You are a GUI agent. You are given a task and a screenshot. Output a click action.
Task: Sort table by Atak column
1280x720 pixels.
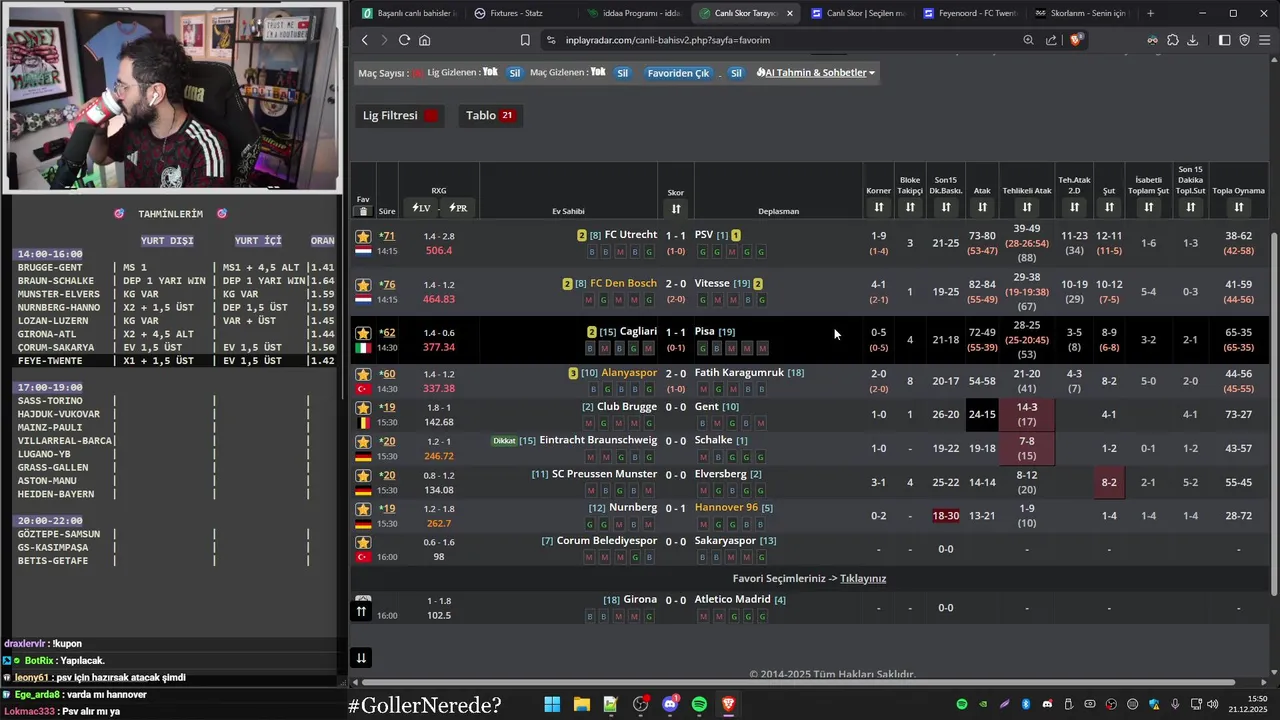click(x=982, y=207)
